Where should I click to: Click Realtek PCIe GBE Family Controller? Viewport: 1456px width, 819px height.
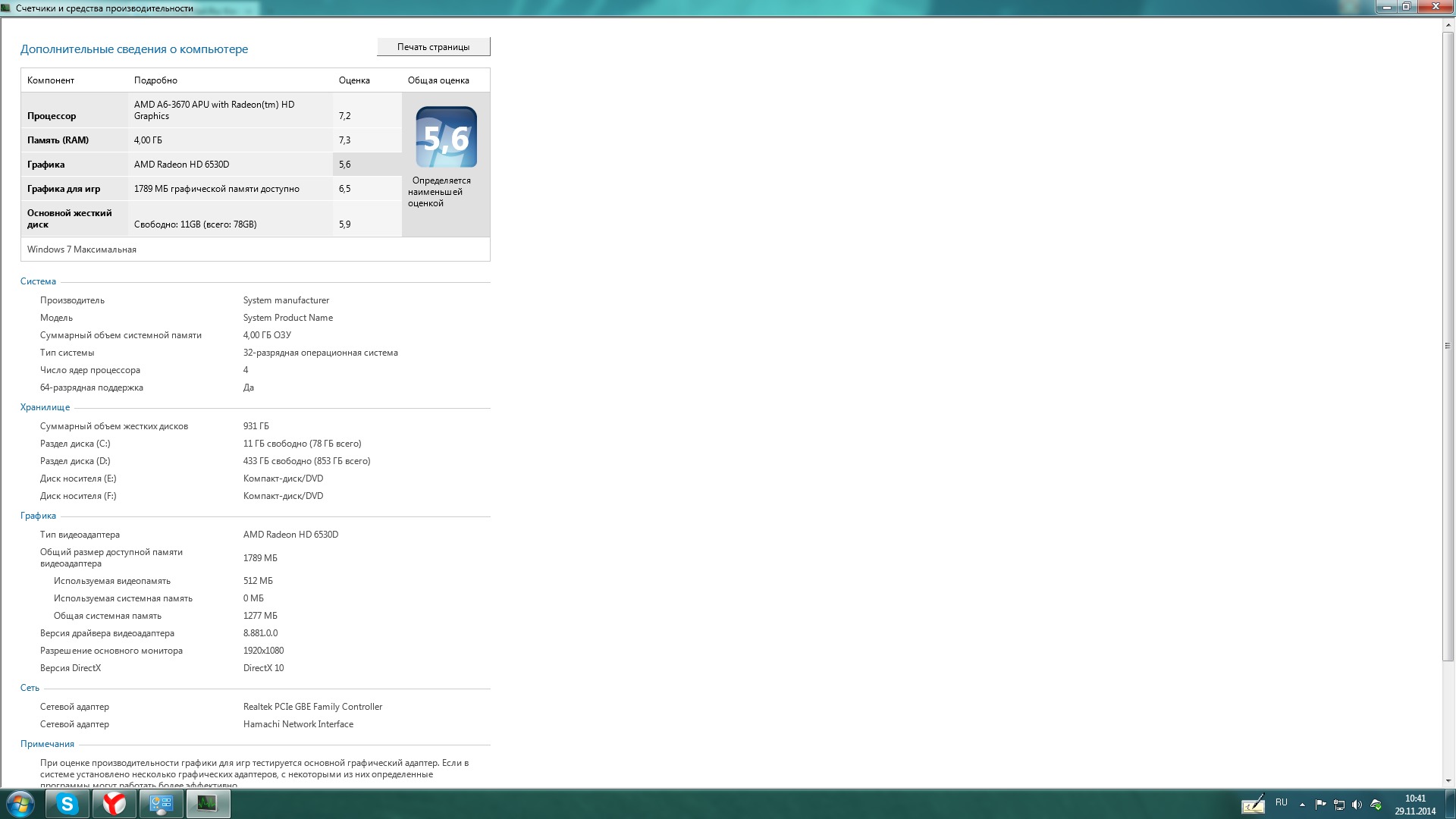coord(312,707)
